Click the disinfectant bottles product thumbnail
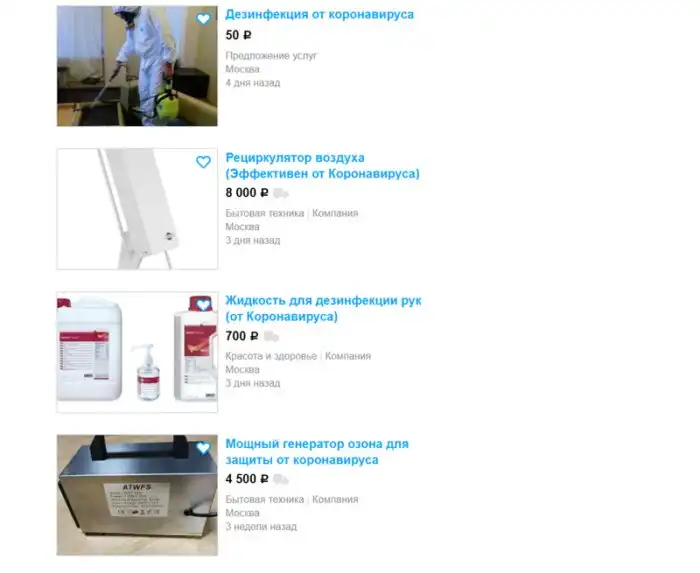 tap(137, 352)
